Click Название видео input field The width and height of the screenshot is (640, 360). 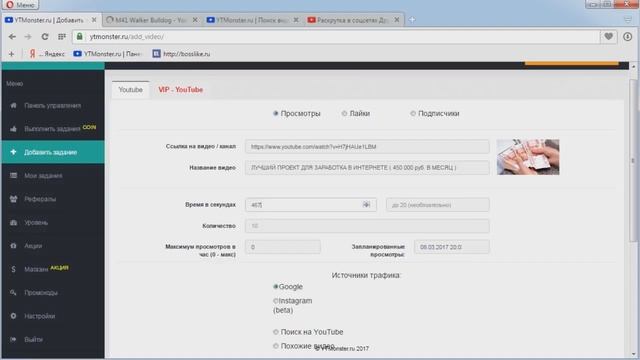[x=367, y=168]
